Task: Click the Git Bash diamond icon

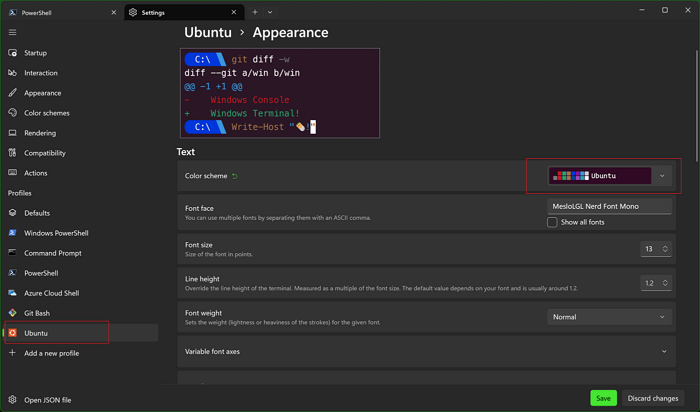Action: (12, 313)
